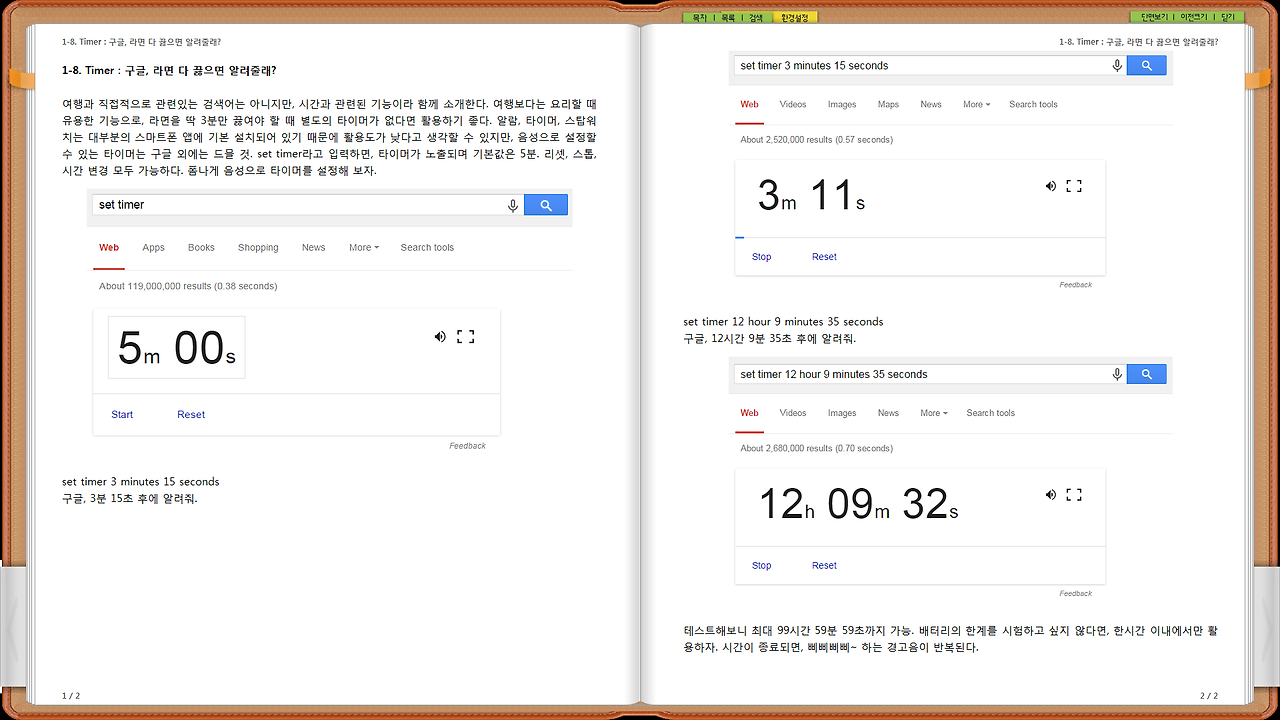Image resolution: width=1280 pixels, height=720 pixels.
Task: Click the search button next to "set timer 3 minutes 15 seconds"
Action: (x=1147, y=66)
